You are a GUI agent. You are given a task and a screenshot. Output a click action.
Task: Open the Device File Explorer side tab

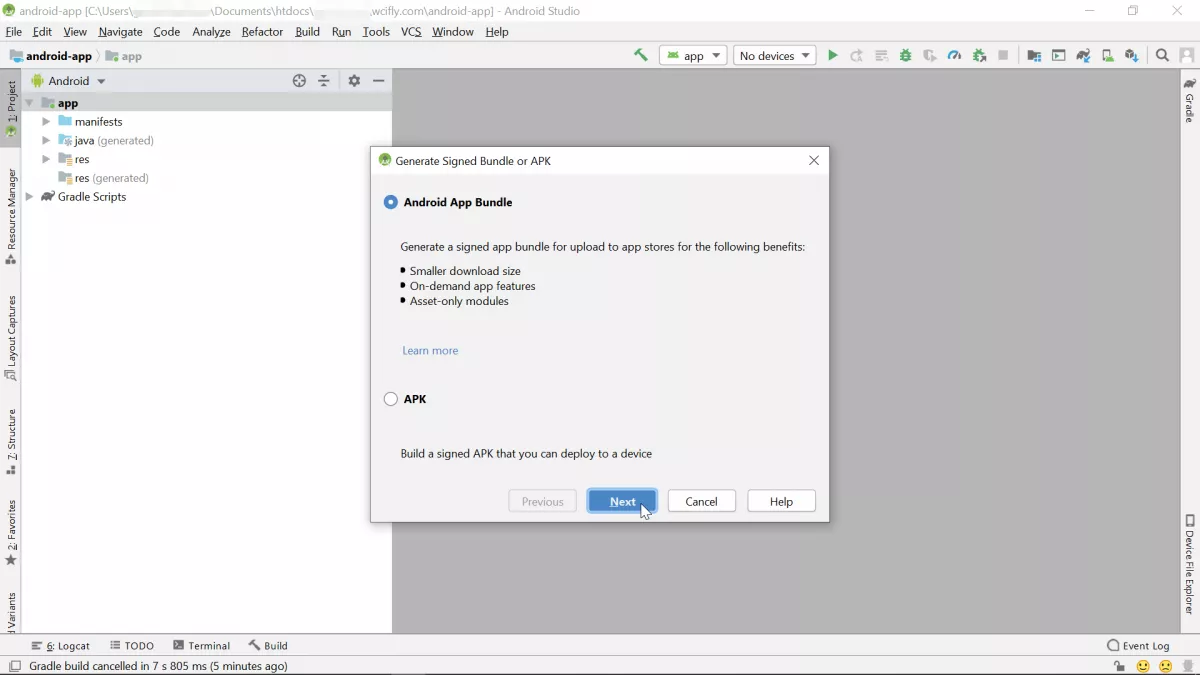pyautogui.click(x=1189, y=564)
